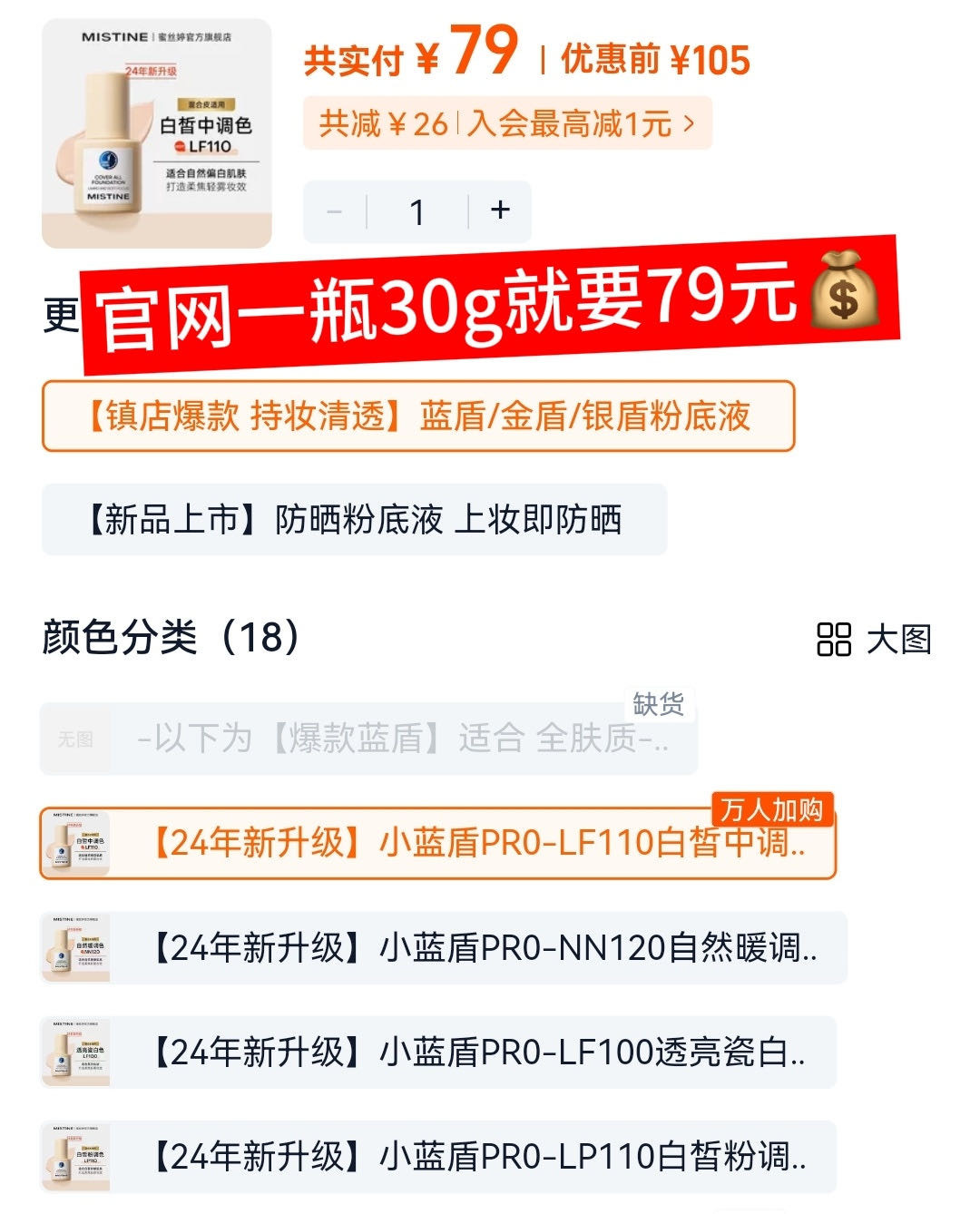The width and height of the screenshot is (980, 1214).
Task: Click the minus quantity button
Action: pyautogui.click(x=334, y=212)
